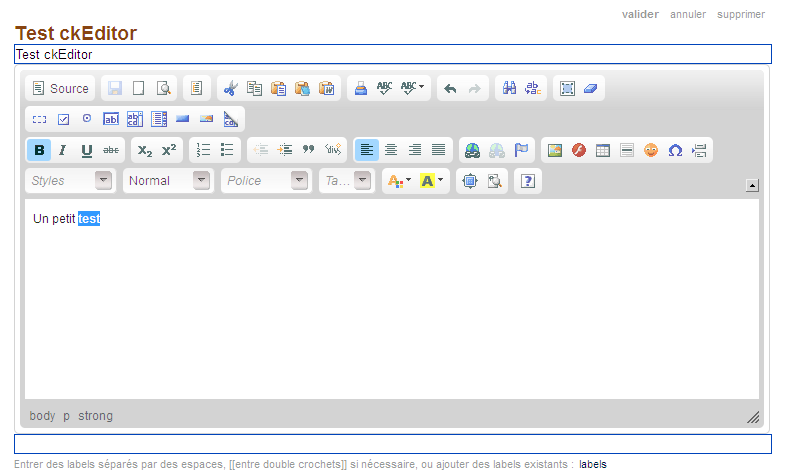Toggle Superscript formatting
788x476 pixels.
pos(169,150)
